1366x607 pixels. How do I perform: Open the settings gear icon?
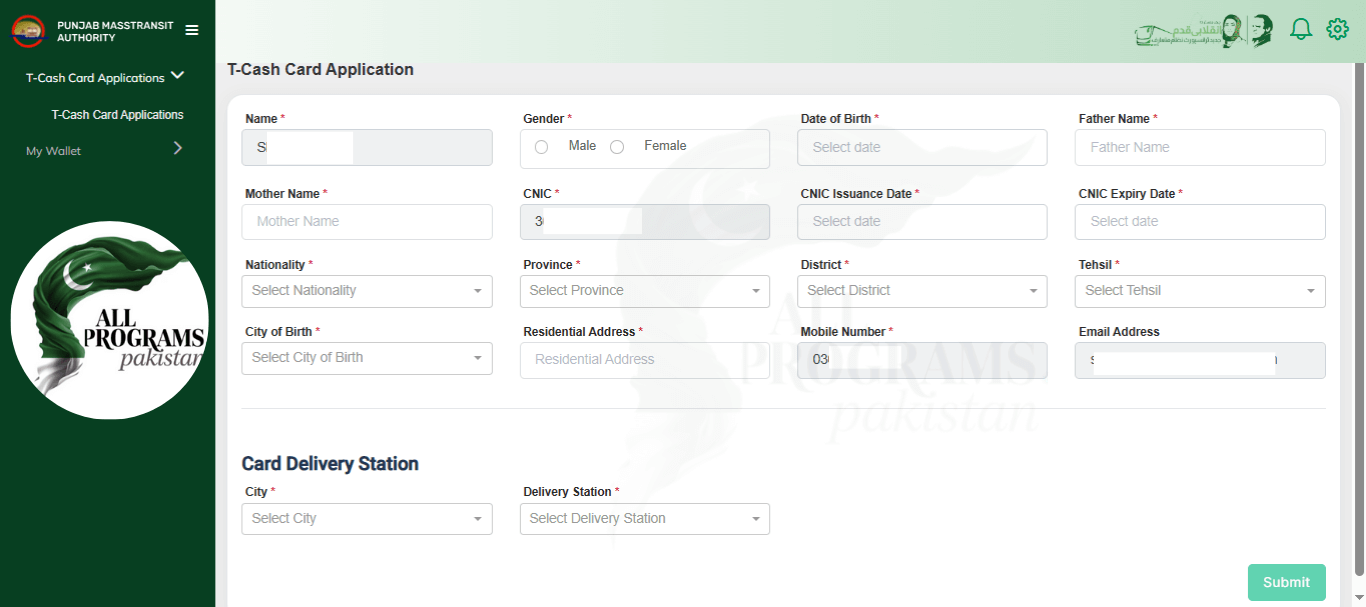pyautogui.click(x=1337, y=30)
